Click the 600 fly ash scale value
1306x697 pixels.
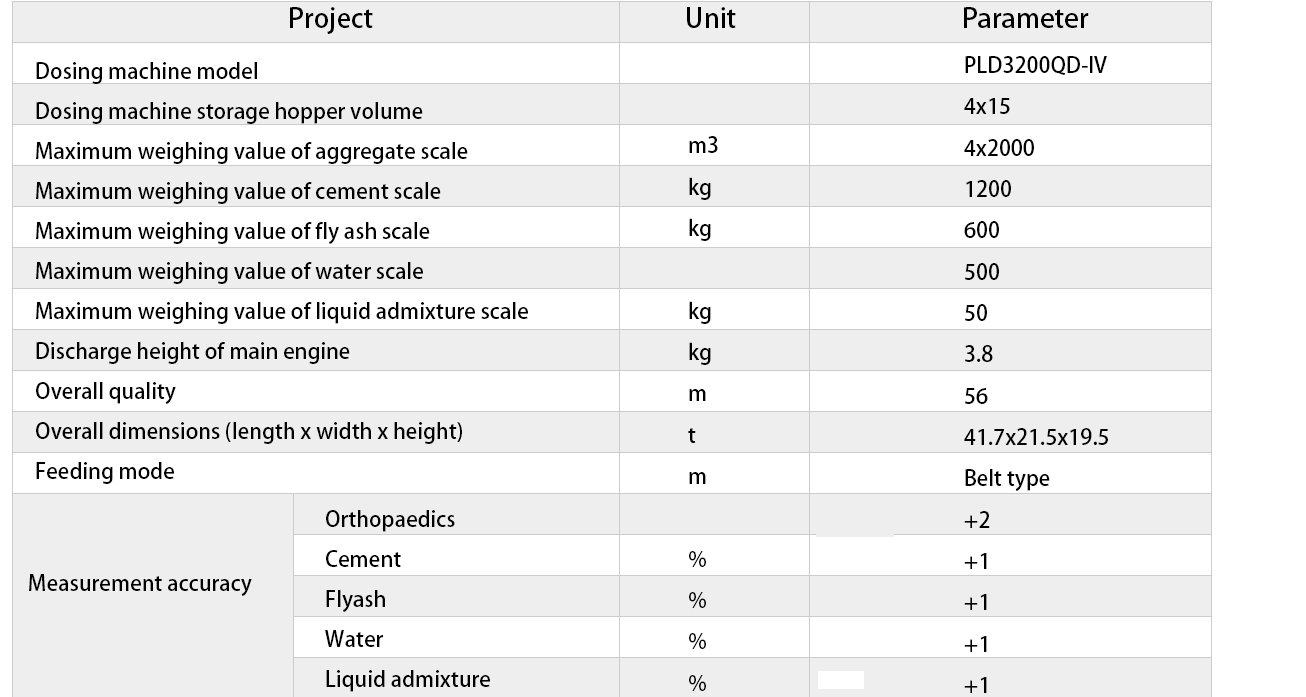pyautogui.click(x=982, y=230)
